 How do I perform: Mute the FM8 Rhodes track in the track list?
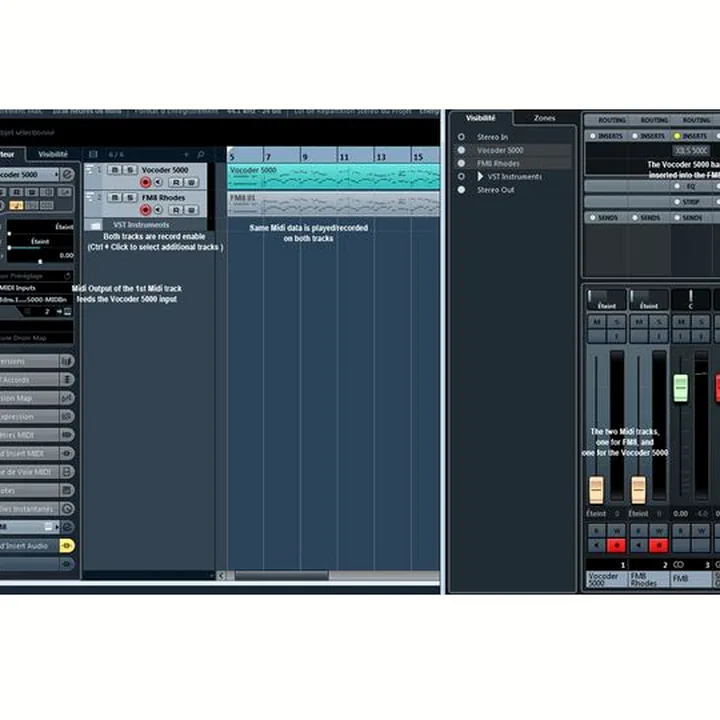click(114, 197)
